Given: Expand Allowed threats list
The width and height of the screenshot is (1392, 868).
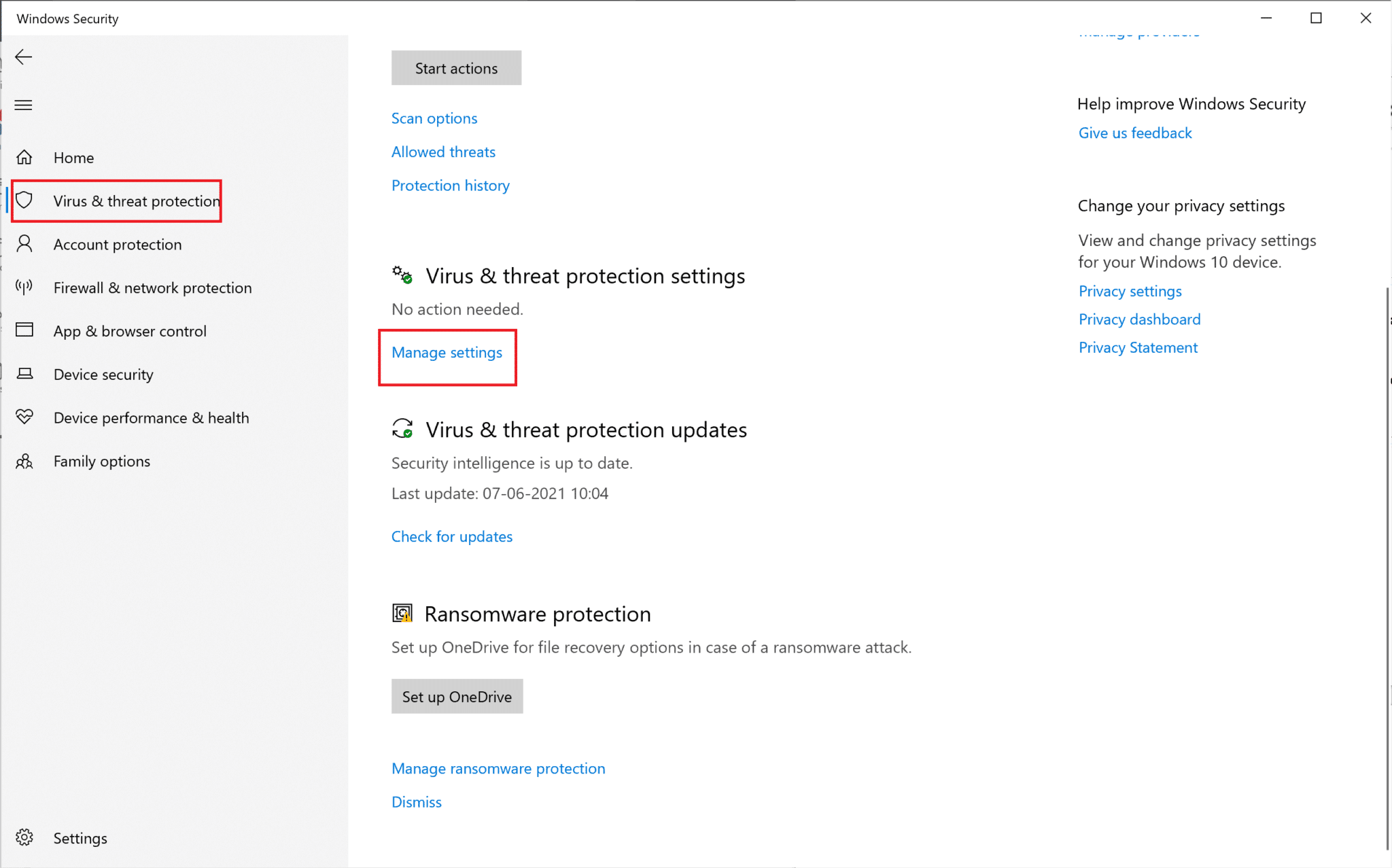Looking at the screenshot, I should [x=443, y=151].
